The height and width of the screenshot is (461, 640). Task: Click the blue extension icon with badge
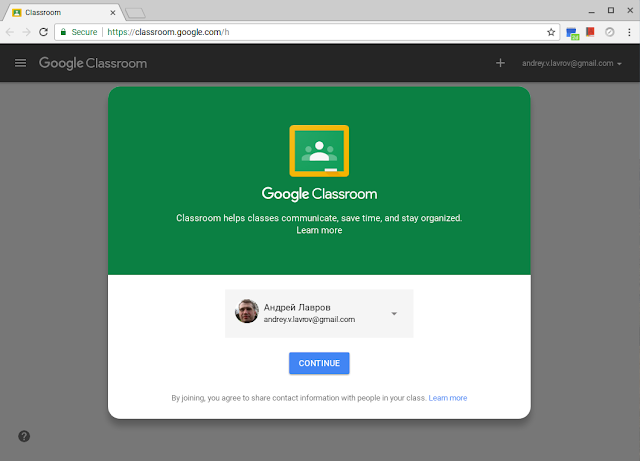[x=573, y=33]
